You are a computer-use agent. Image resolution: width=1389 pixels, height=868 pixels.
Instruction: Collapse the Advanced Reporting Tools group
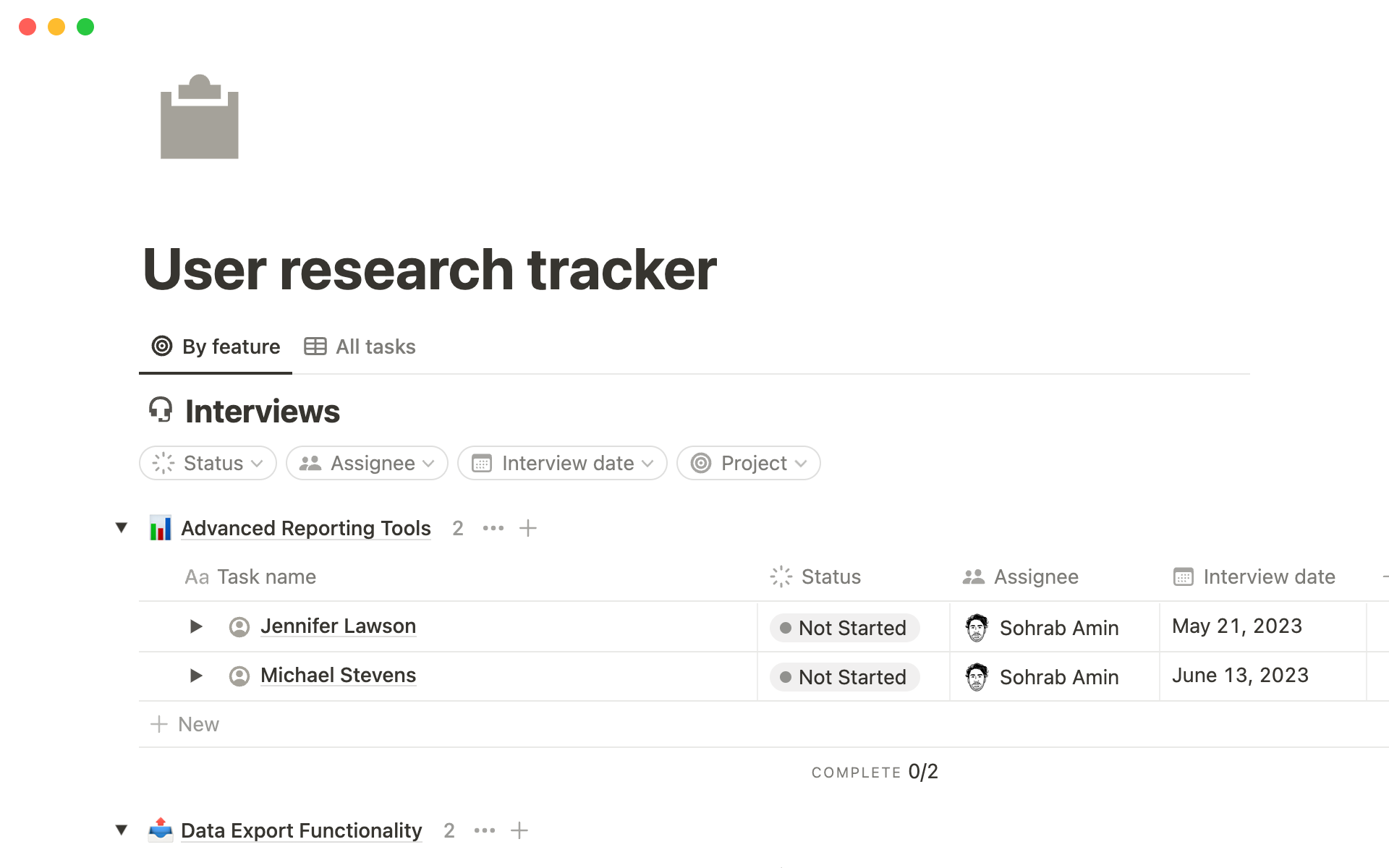coord(122,528)
